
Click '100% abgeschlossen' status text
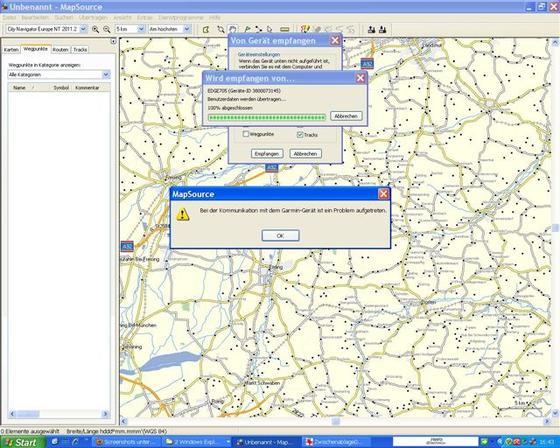(230, 108)
